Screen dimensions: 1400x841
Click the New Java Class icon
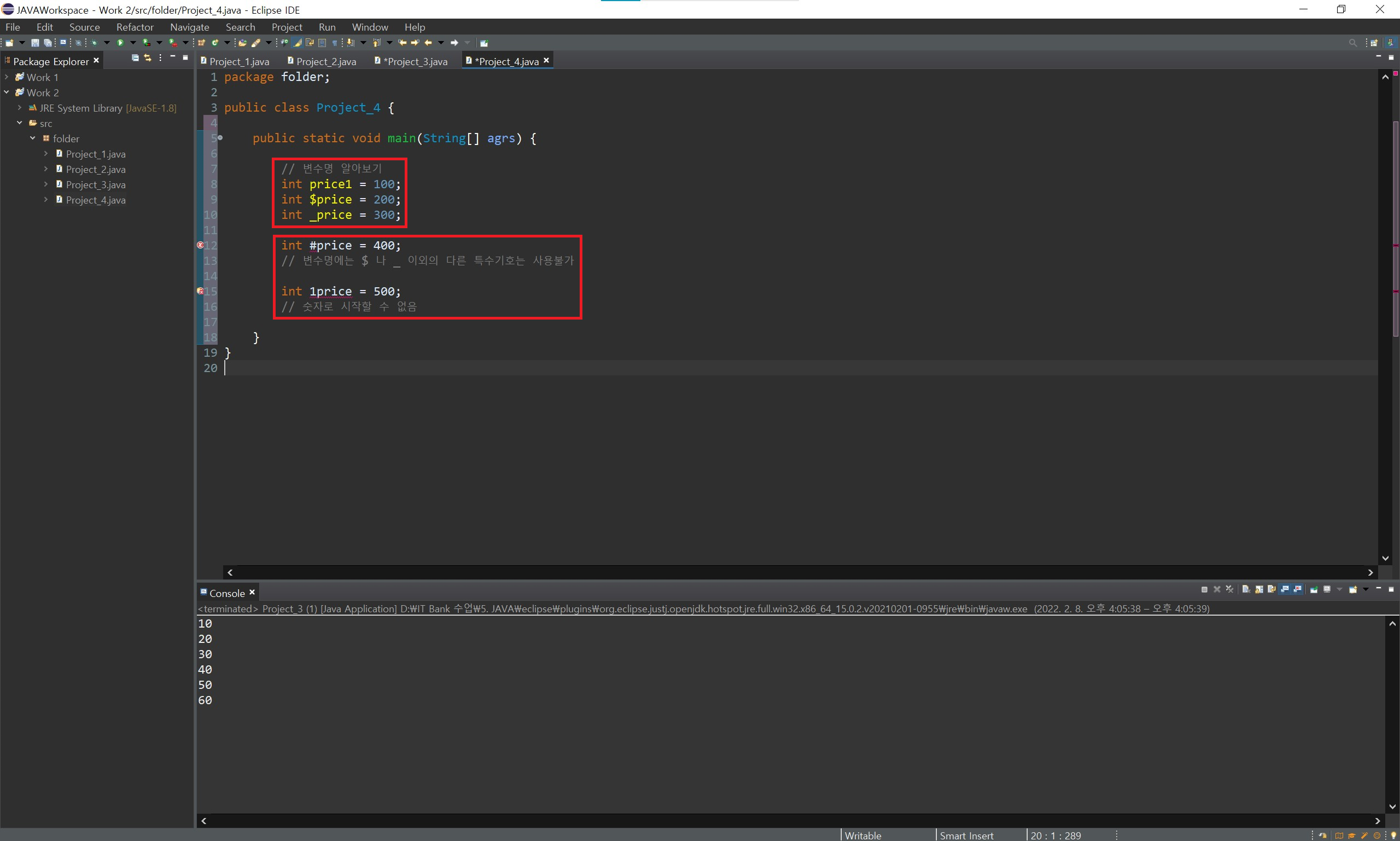(x=215, y=43)
